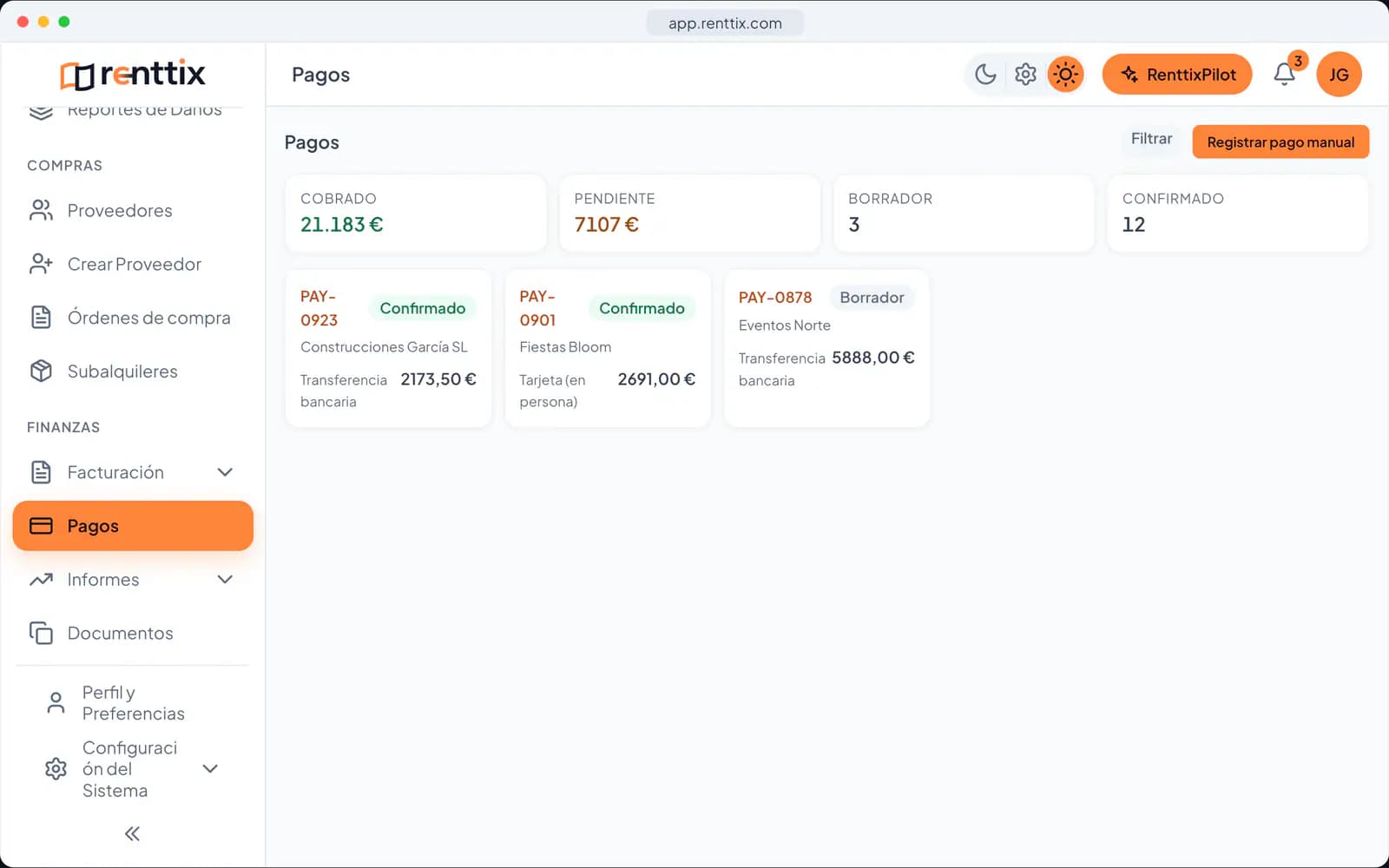Open notifications bell icon
The image size is (1389, 868).
click(x=1285, y=75)
